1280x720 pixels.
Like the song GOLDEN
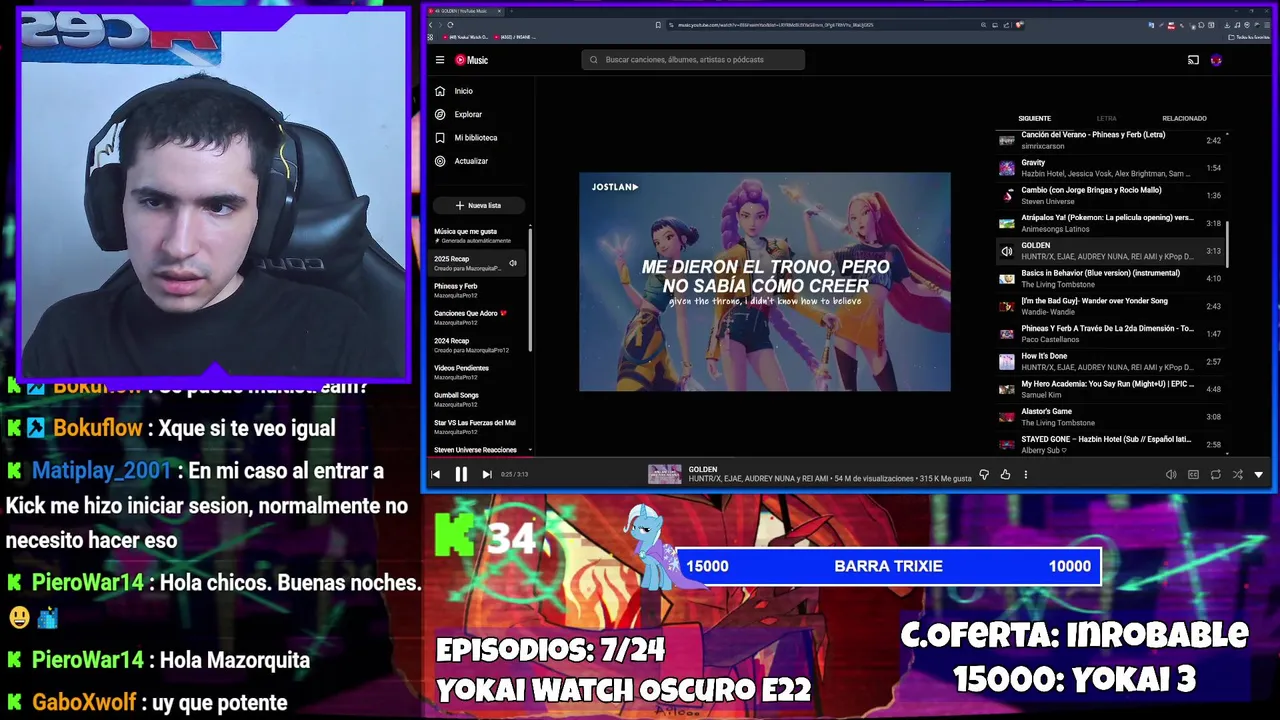pyautogui.click(x=1005, y=475)
